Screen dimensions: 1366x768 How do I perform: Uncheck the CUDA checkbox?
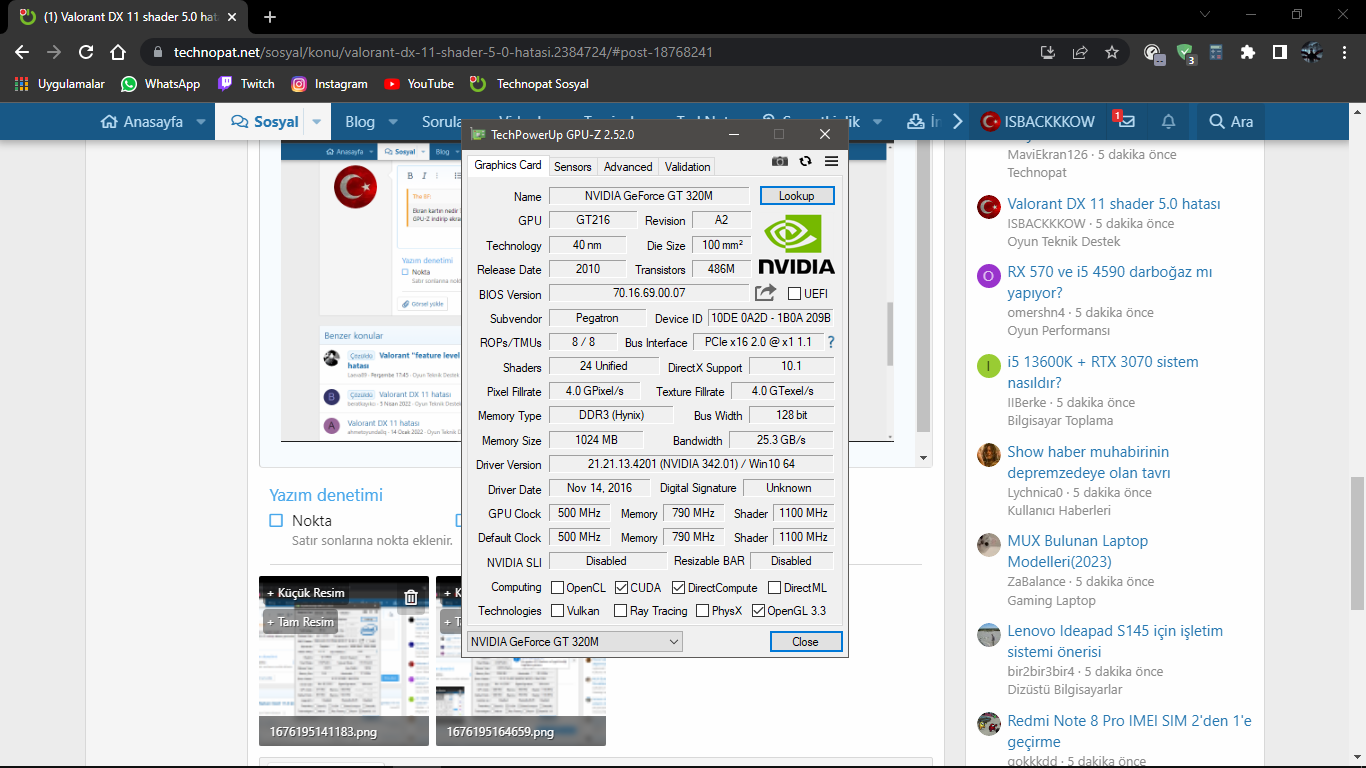(621, 588)
